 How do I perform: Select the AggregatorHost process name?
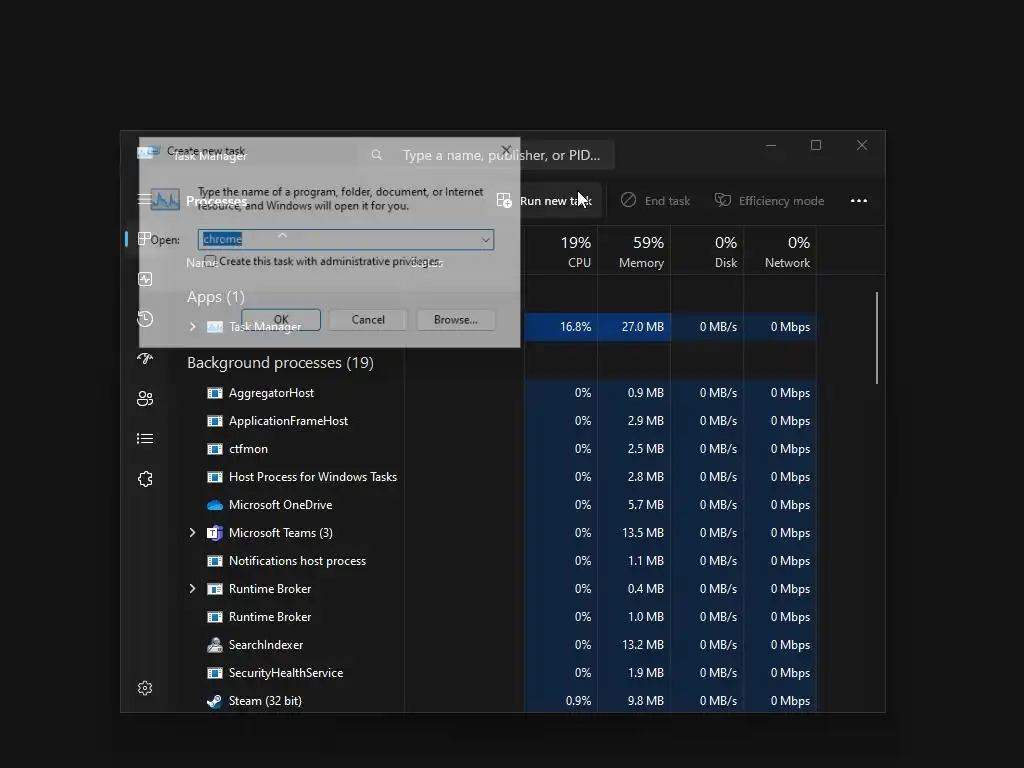(x=271, y=393)
